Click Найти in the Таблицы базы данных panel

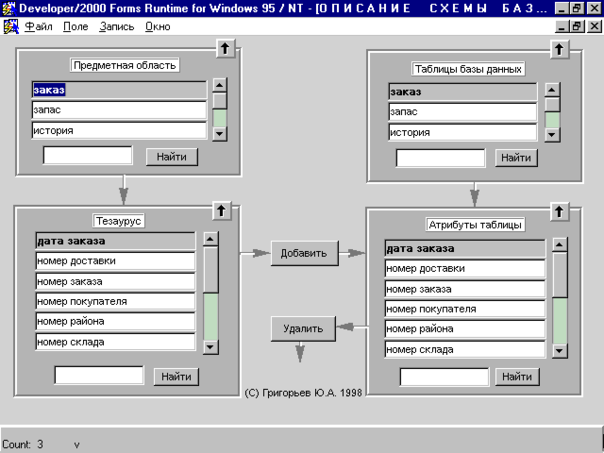[x=516, y=158]
